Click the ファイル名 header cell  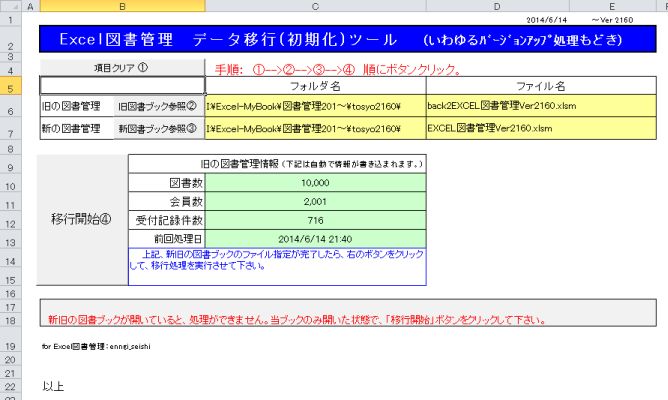coord(541,86)
